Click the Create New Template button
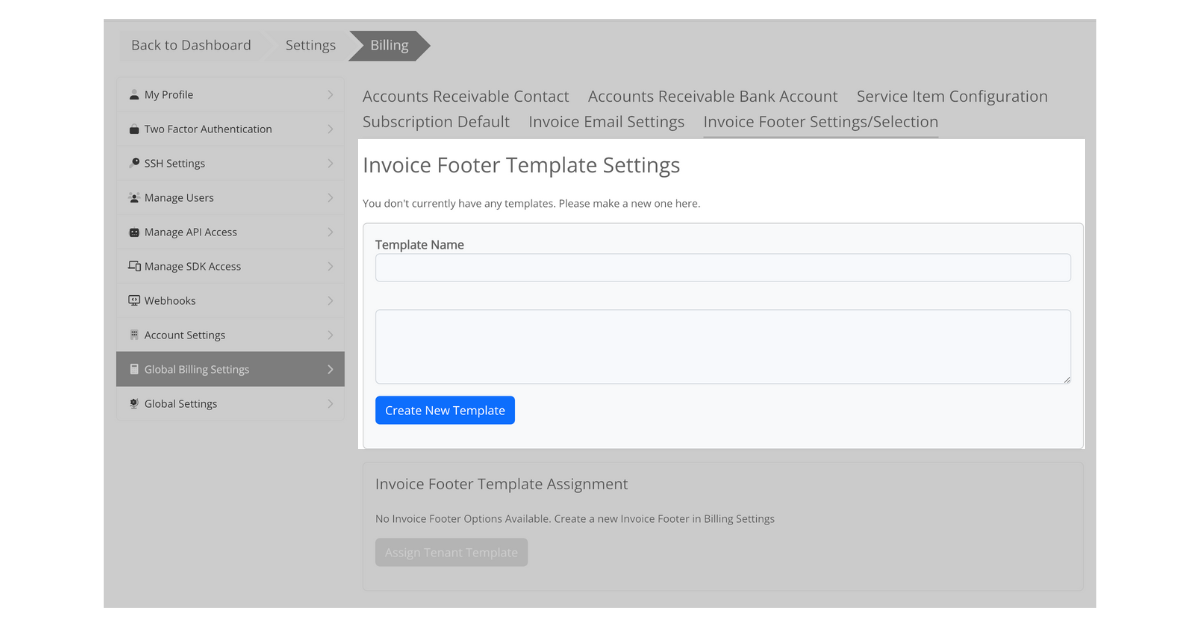The image size is (1200, 627). 445,410
